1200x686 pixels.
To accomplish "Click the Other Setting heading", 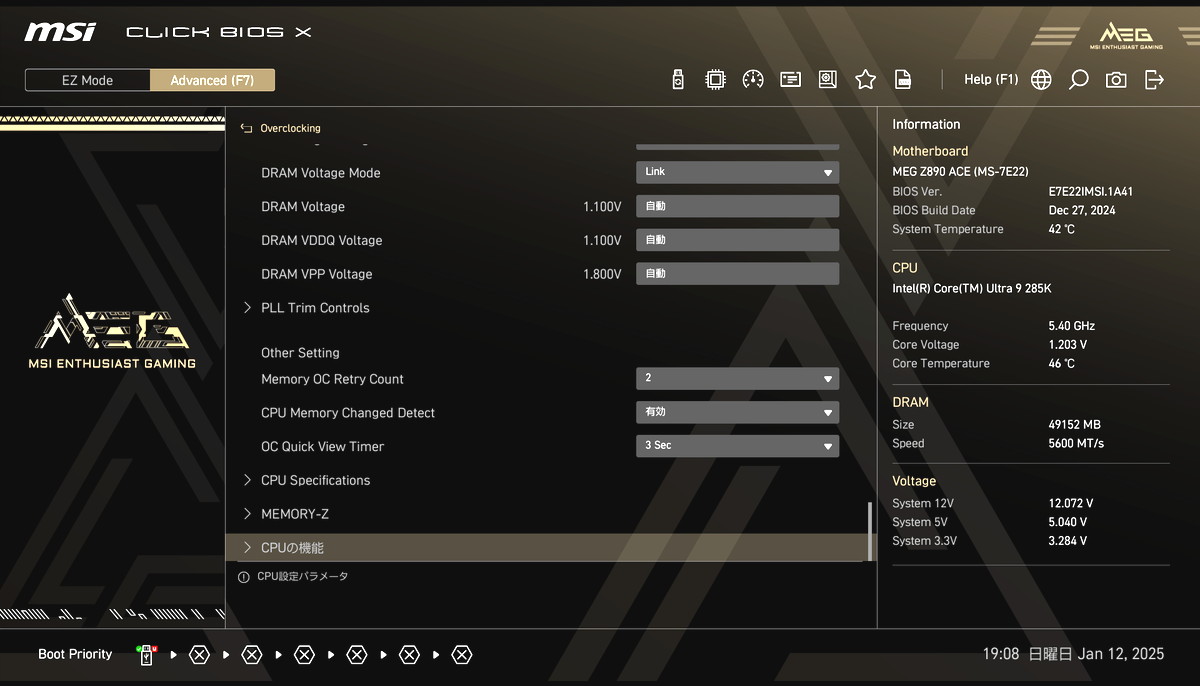I will [300, 353].
